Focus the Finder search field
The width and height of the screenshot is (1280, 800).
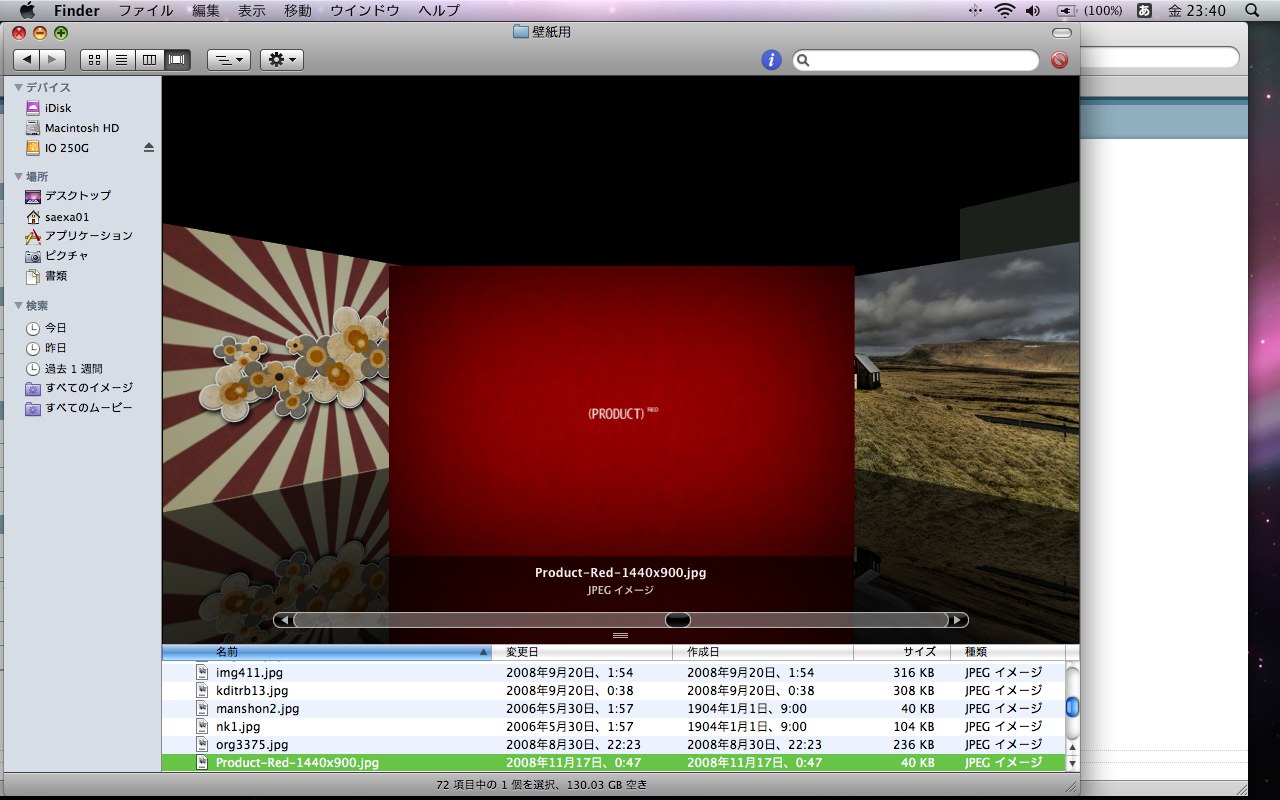pyautogui.click(x=916, y=60)
